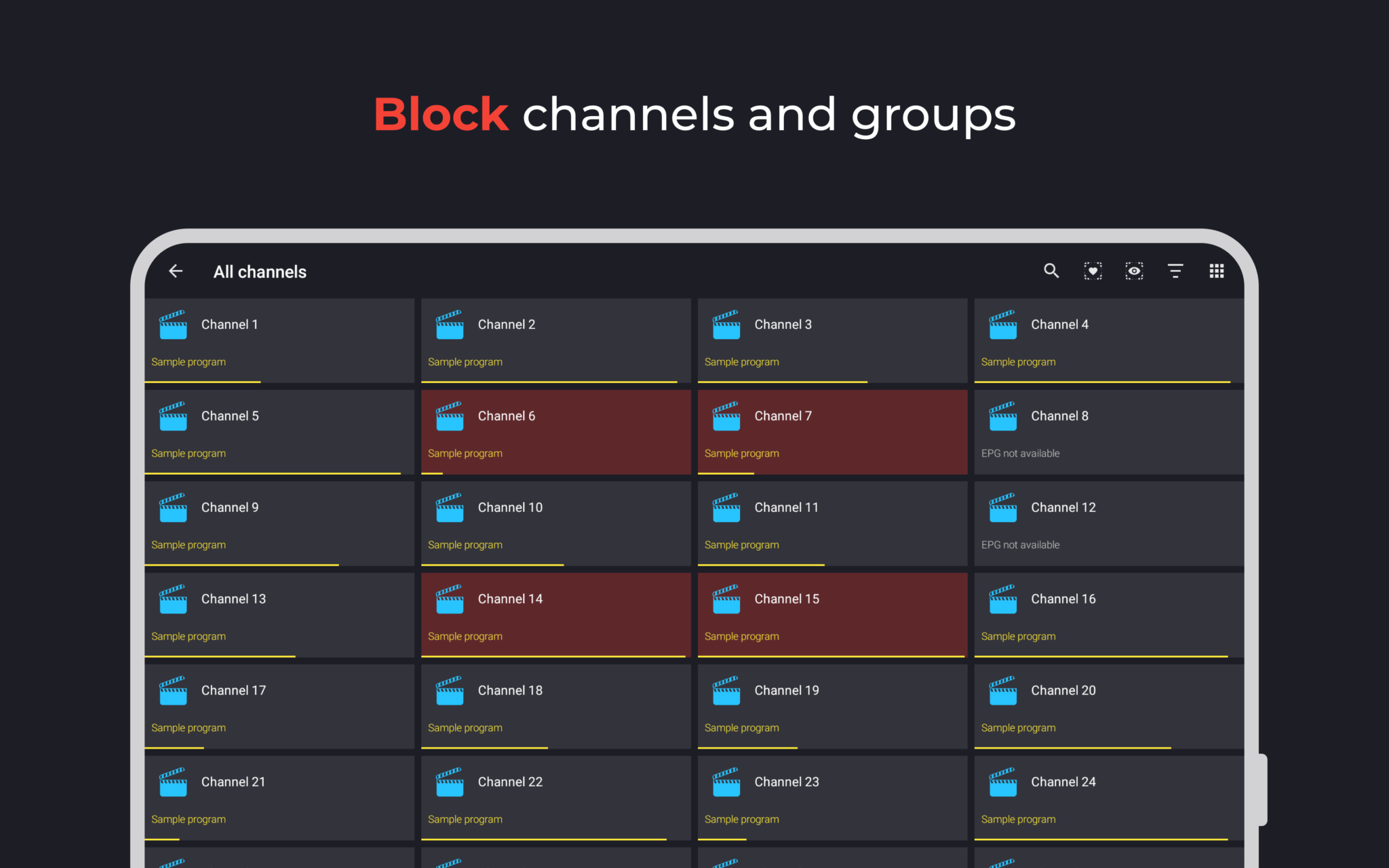Expand details for Channel 12
Screen dimensions: 1389x868
click(1108, 524)
